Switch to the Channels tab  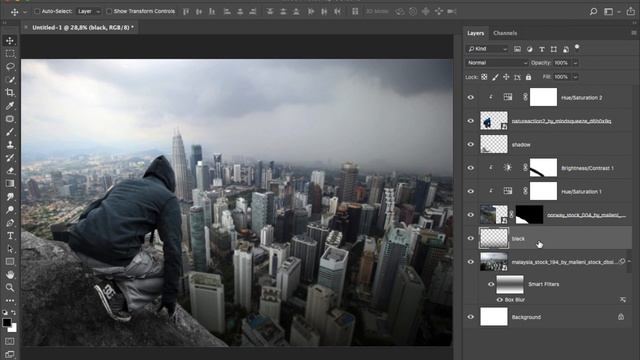(x=505, y=33)
